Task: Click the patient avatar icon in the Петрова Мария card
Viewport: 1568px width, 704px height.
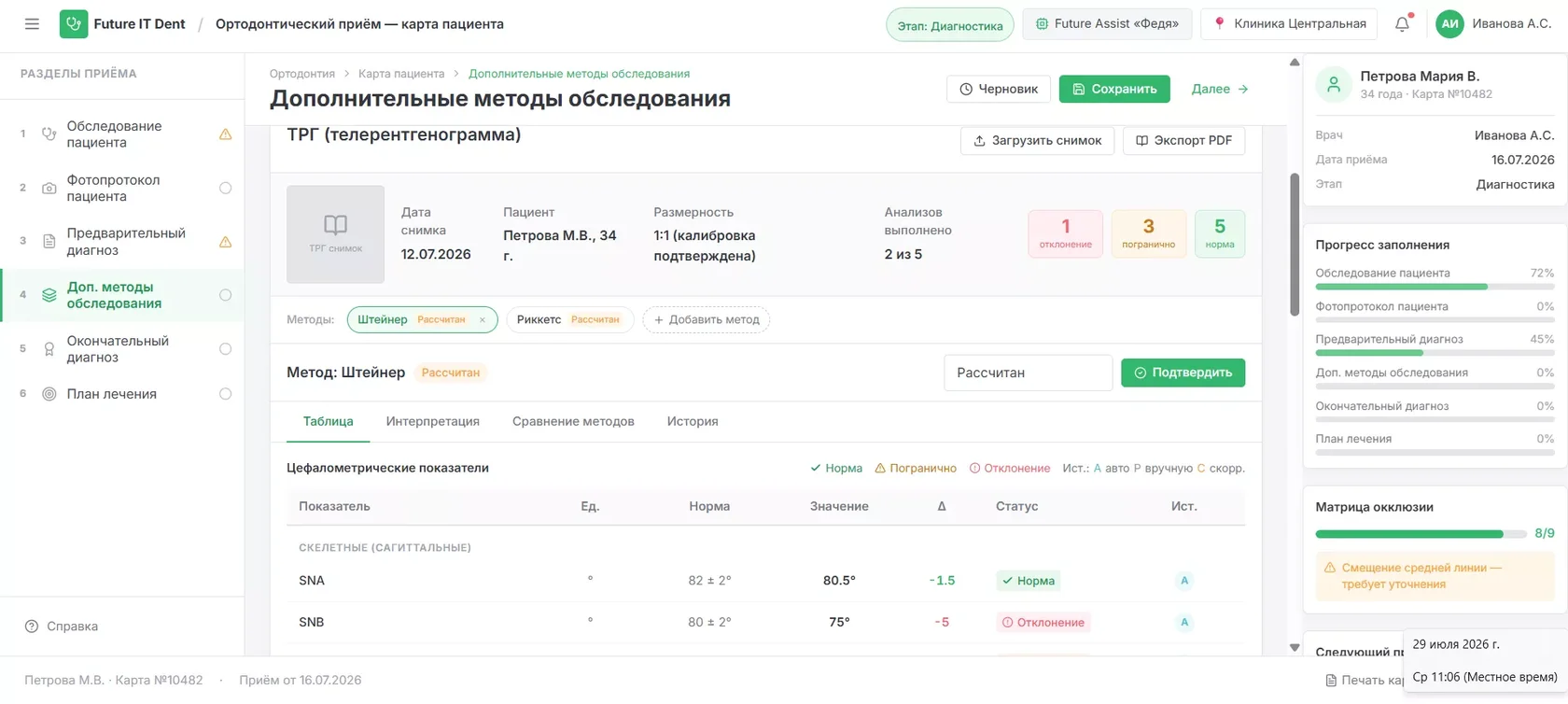Action: (x=1334, y=84)
